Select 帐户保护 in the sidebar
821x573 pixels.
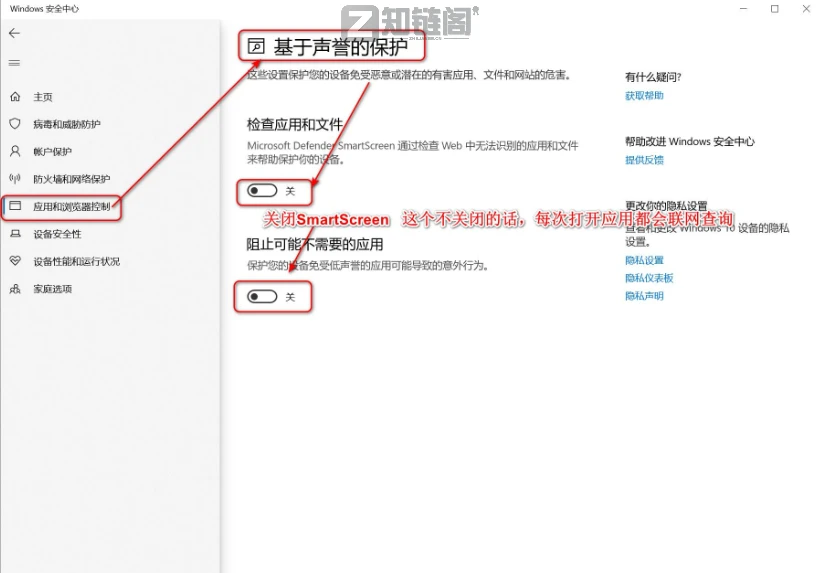[x=52, y=151]
